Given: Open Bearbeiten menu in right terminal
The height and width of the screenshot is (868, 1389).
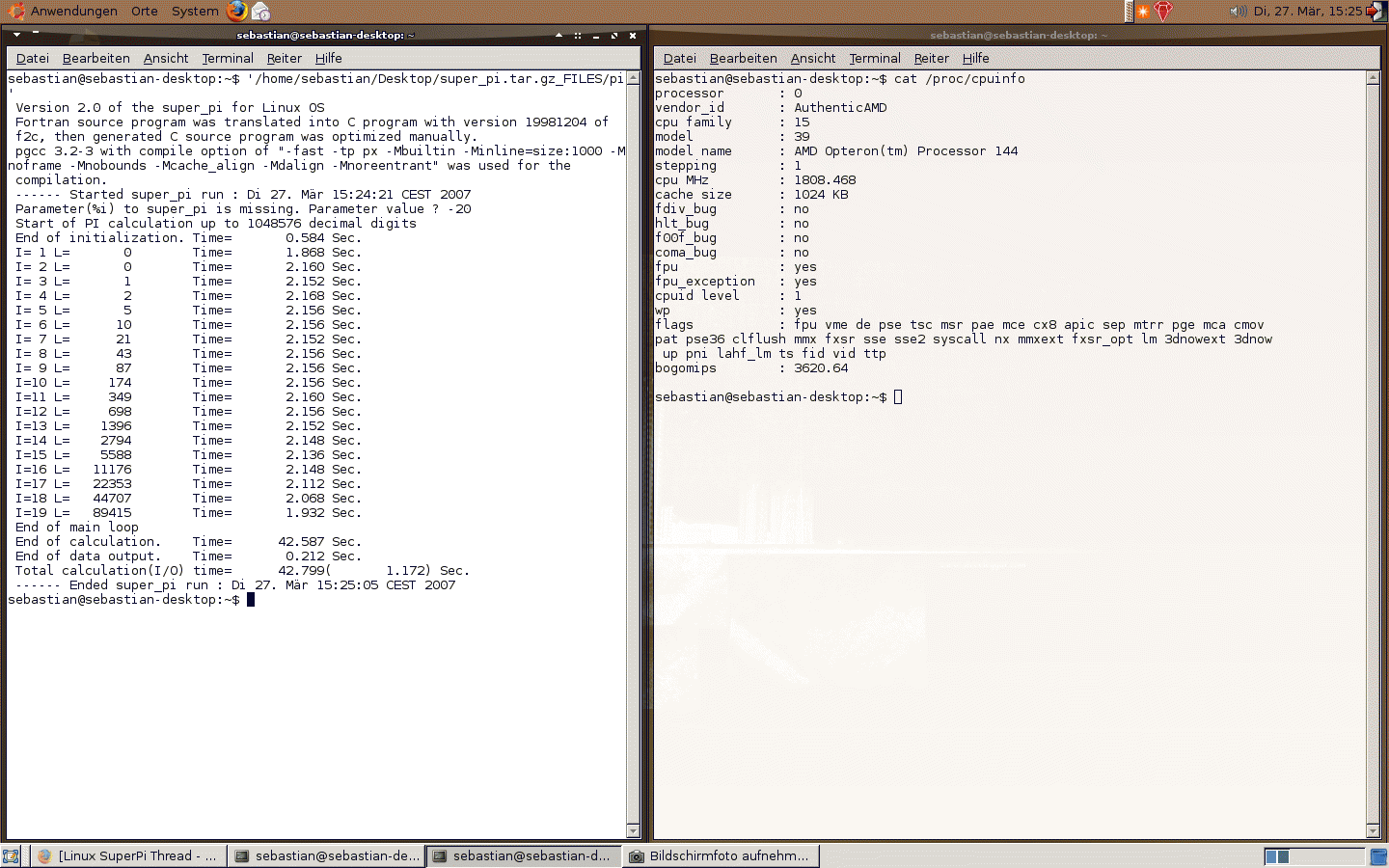Looking at the screenshot, I should [743, 58].
